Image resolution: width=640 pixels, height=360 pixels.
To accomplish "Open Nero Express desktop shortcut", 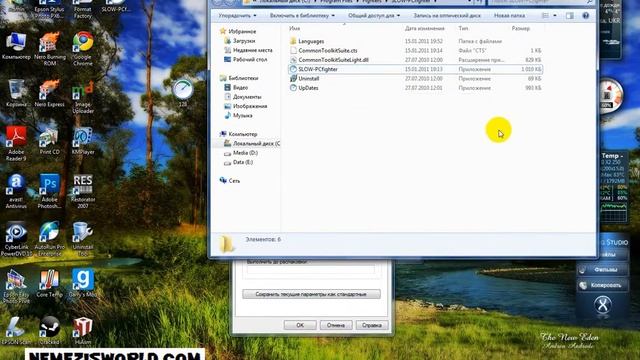I will pos(49,93).
